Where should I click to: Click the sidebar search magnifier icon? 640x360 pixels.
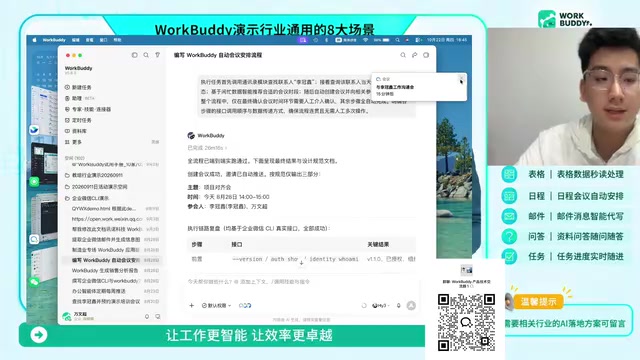(x=146, y=55)
